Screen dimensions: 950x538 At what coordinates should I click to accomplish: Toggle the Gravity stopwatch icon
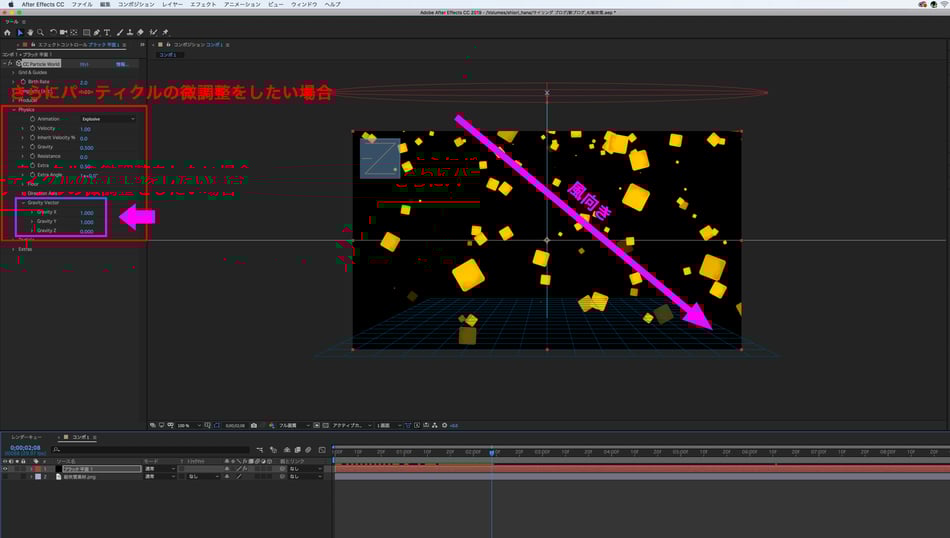(32, 147)
